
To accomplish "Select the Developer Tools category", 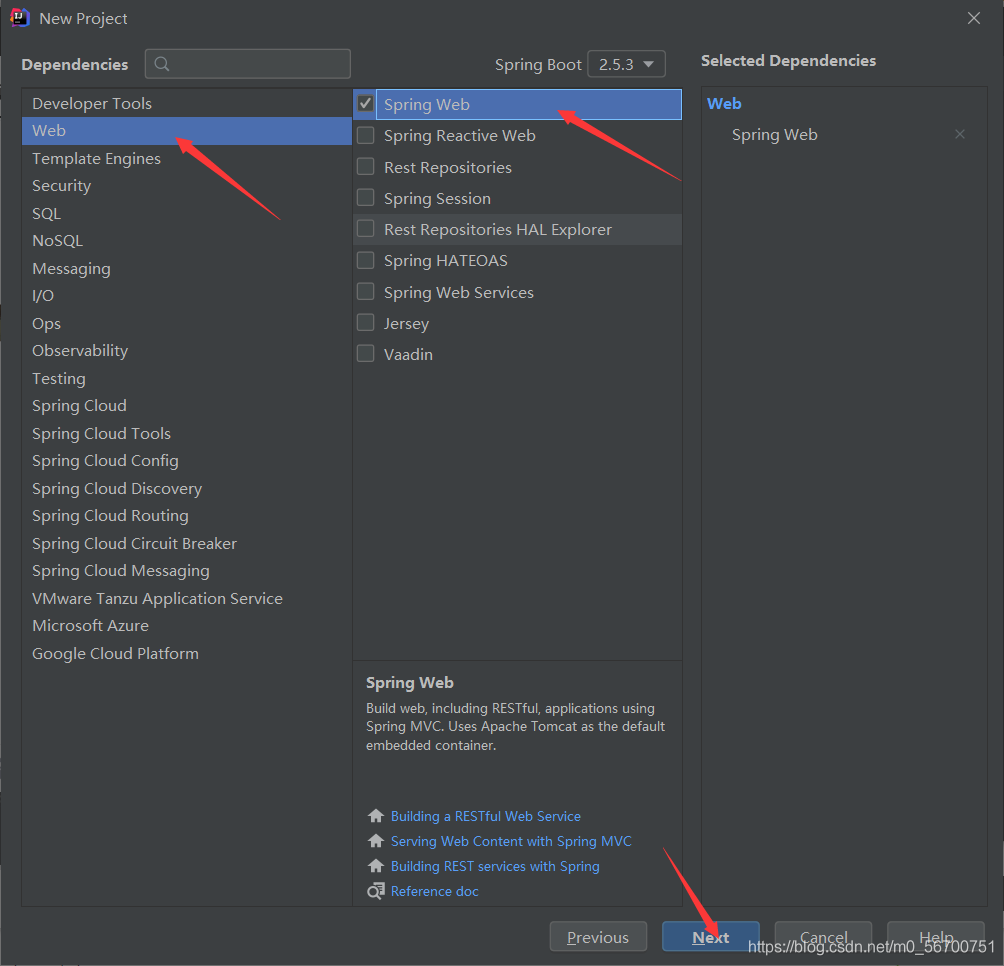I will click(x=186, y=104).
